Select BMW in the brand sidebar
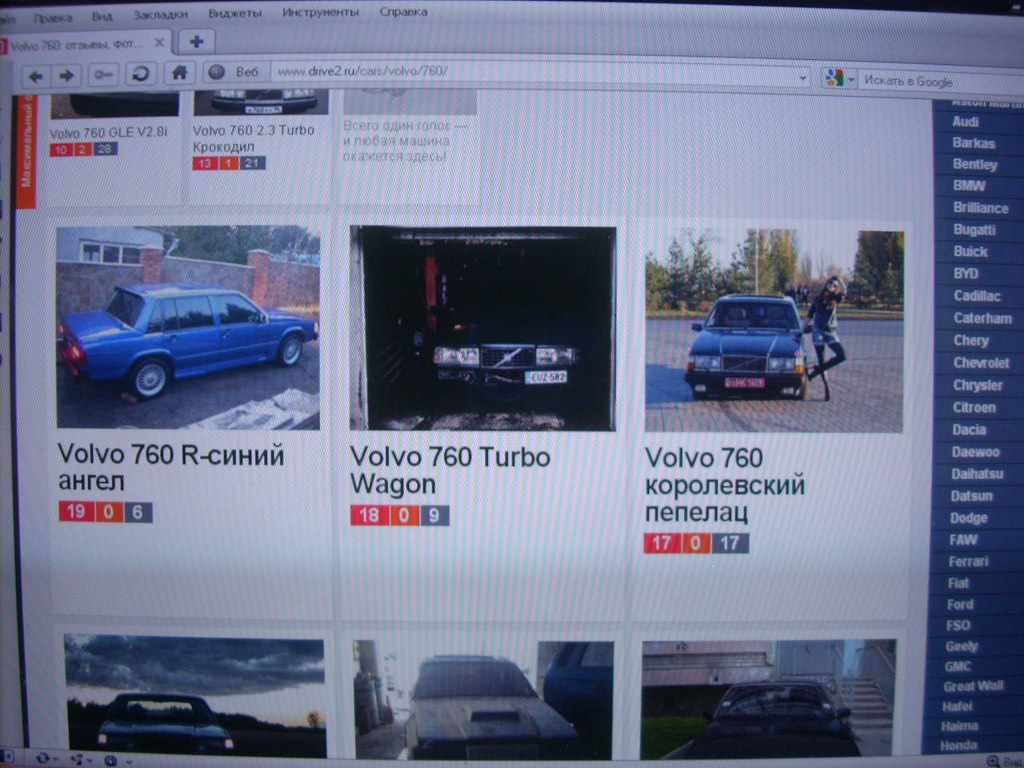Viewport: 1024px width, 768px height. 969,186
